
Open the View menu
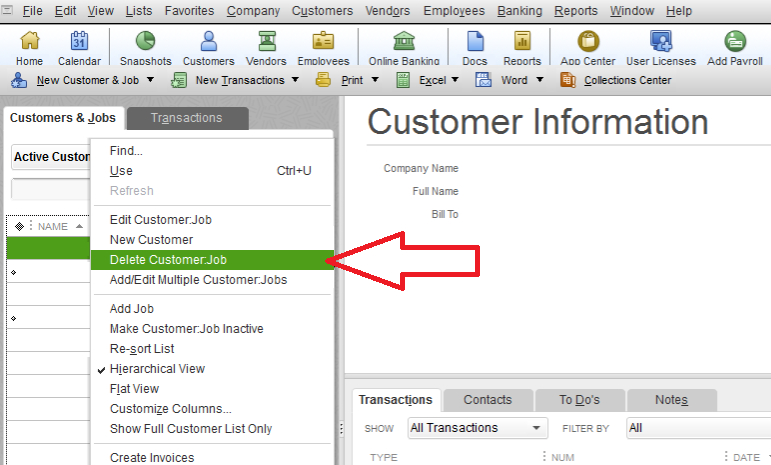coord(101,11)
